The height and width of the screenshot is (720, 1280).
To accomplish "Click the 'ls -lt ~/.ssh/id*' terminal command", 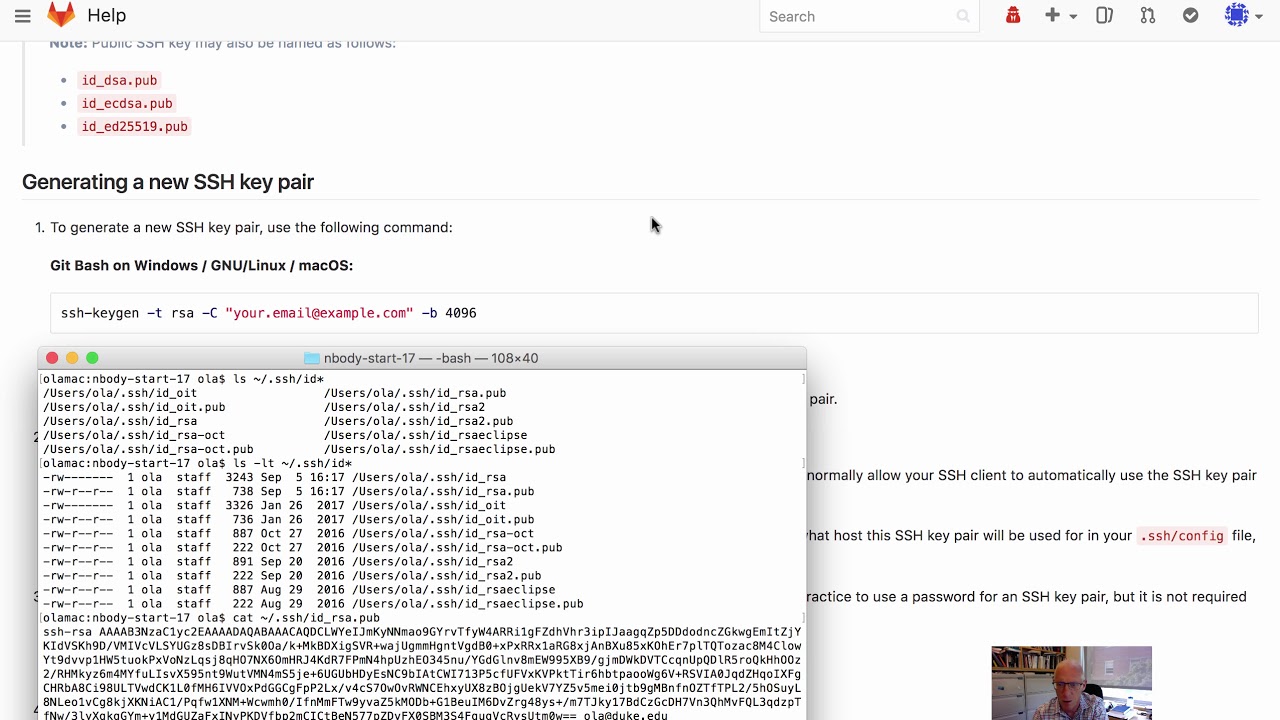I will point(292,463).
